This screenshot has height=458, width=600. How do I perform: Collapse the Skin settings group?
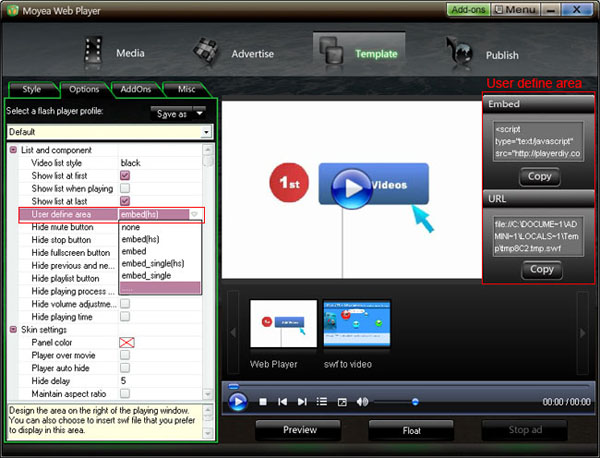(13, 329)
